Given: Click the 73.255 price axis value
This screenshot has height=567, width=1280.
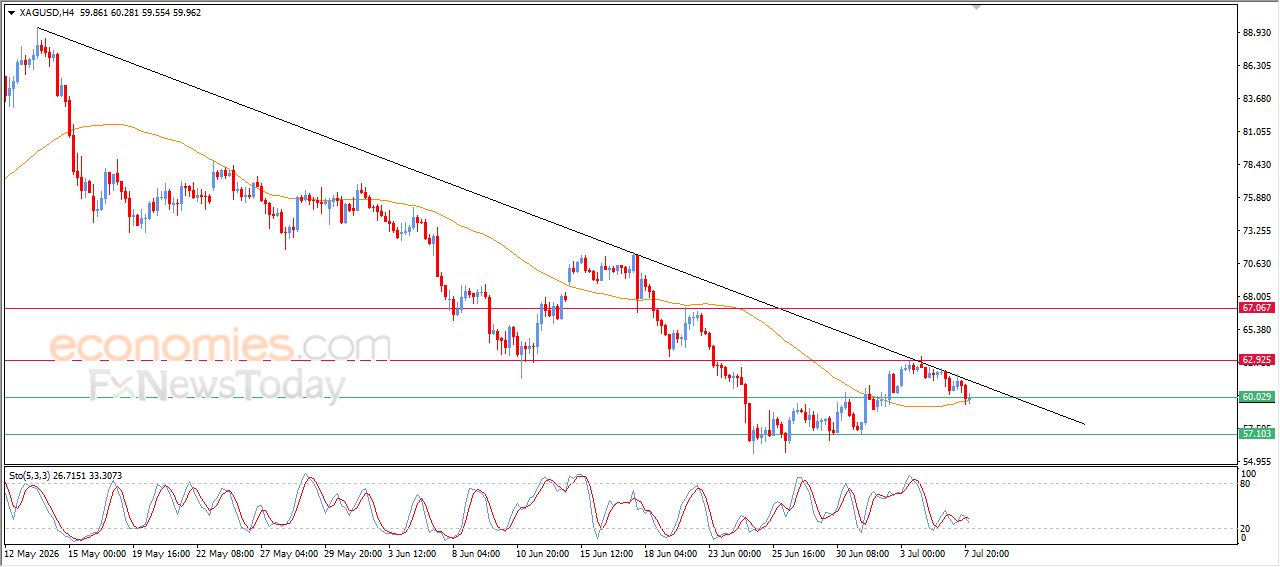Looking at the screenshot, I should [x=1256, y=231].
